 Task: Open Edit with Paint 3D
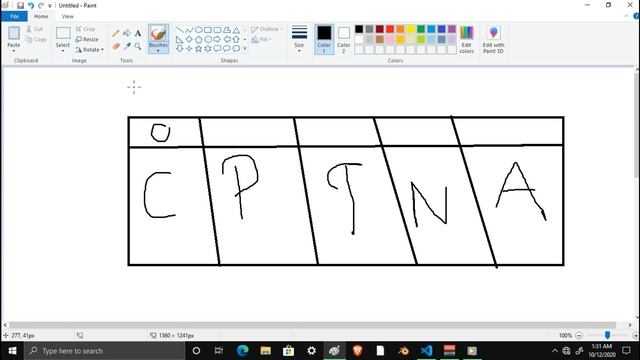(x=493, y=39)
